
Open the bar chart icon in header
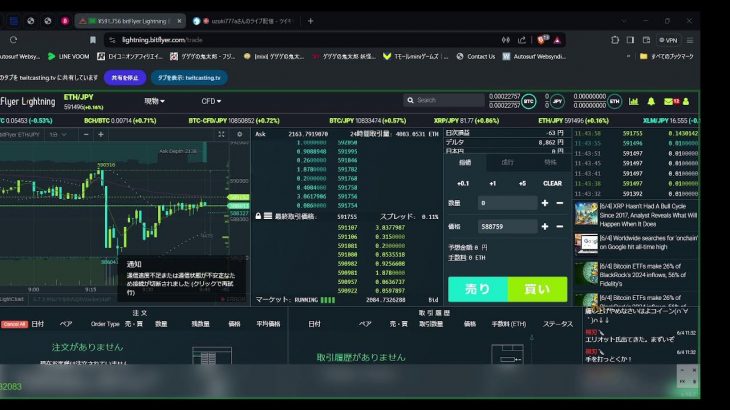tap(634, 101)
